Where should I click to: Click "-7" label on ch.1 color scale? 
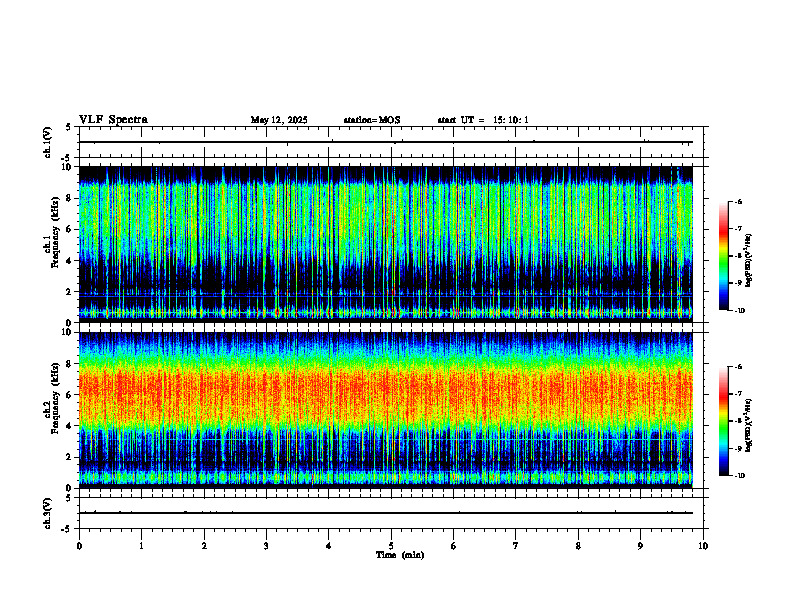pos(738,229)
